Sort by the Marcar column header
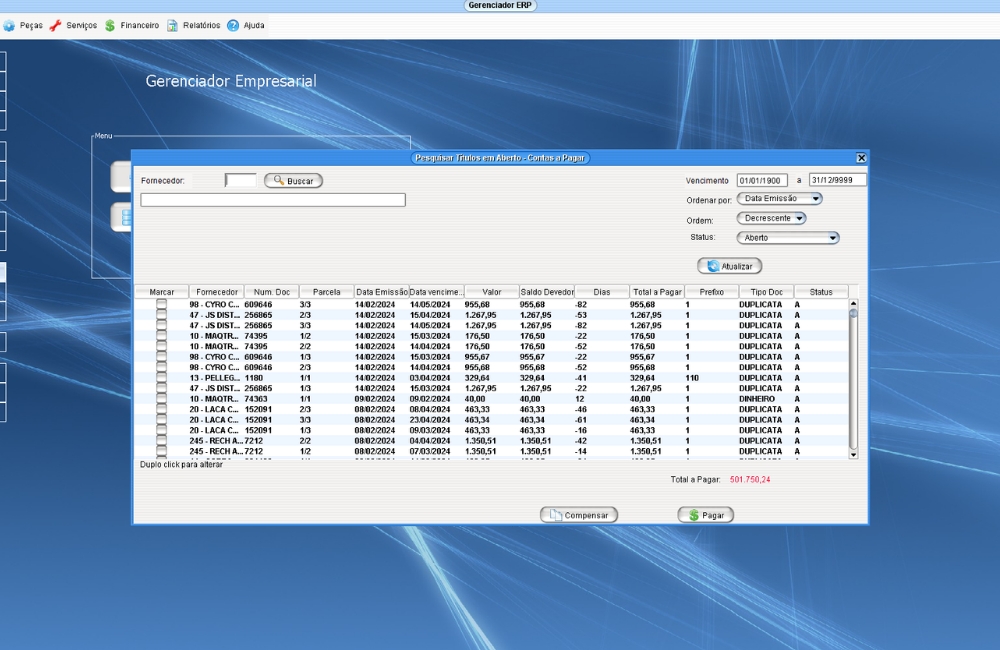Viewport: 1000px width, 650px height. pyautogui.click(x=161, y=292)
